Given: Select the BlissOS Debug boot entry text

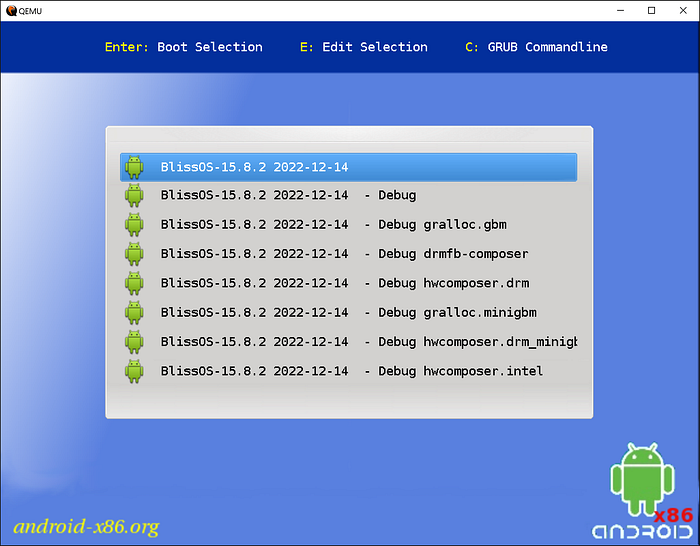Looking at the screenshot, I should pos(288,195).
